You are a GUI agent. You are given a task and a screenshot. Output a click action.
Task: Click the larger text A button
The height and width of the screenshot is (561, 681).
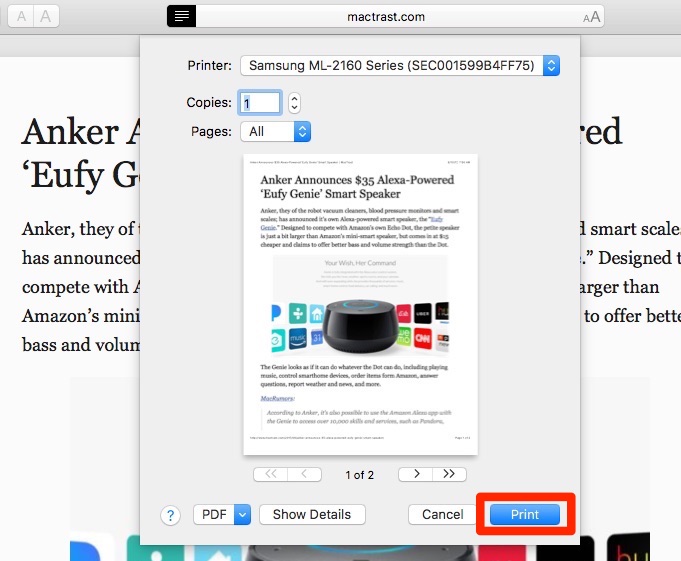pyautogui.click(x=46, y=16)
